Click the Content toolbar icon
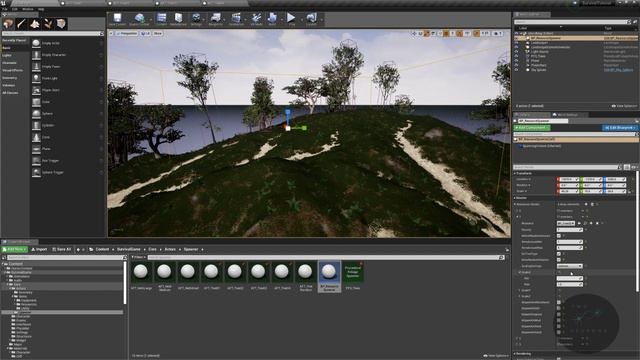Screen dimensions: 640x360 pyautogui.click(x=162, y=19)
